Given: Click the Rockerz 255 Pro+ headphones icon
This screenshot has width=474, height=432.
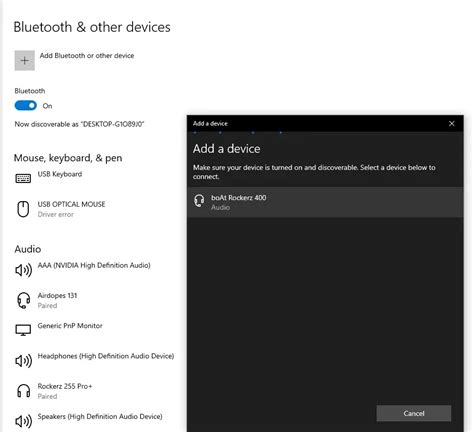Looking at the screenshot, I should point(24,391).
